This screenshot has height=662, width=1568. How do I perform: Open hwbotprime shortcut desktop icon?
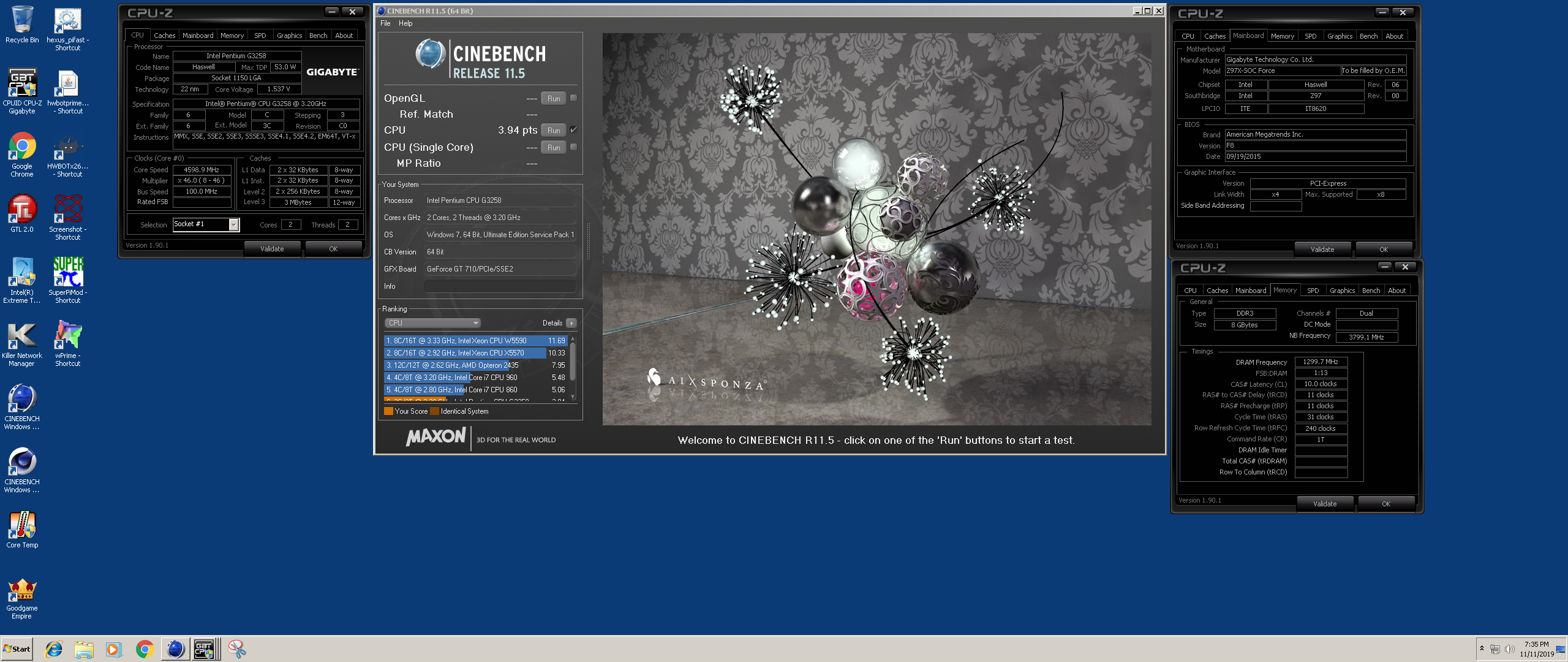coord(67,91)
